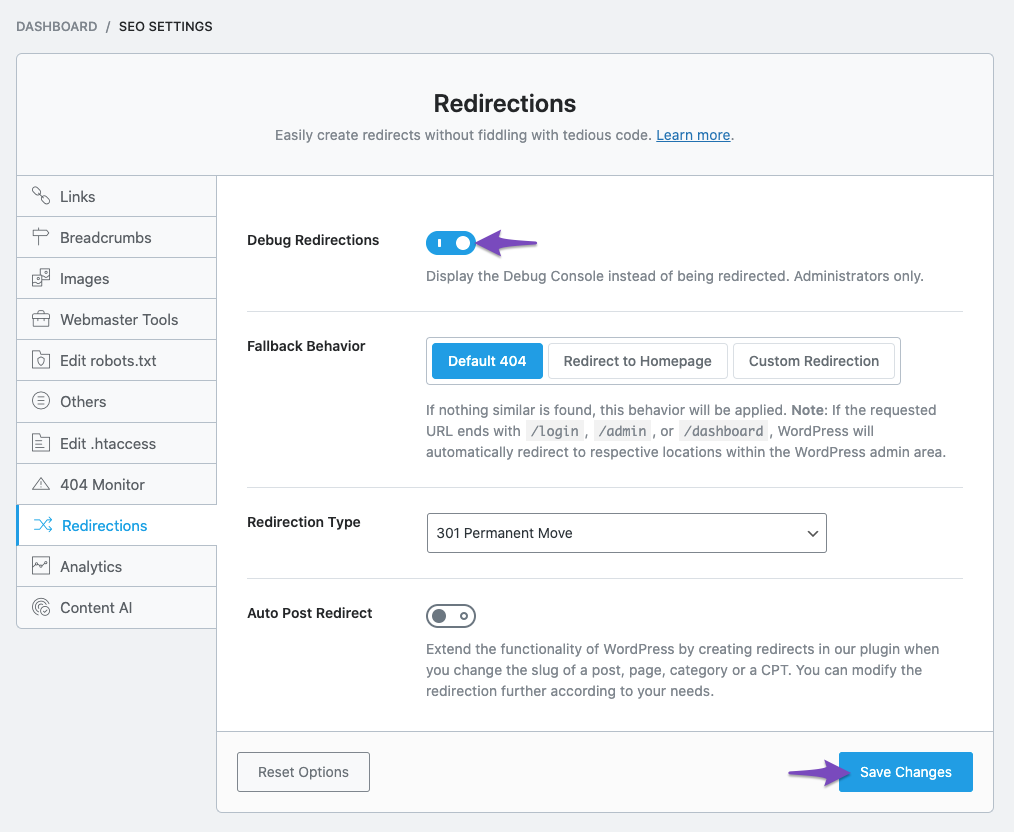This screenshot has height=832, width=1014.
Task: Switch to Edit .htaccess tab
Action: pos(108,443)
